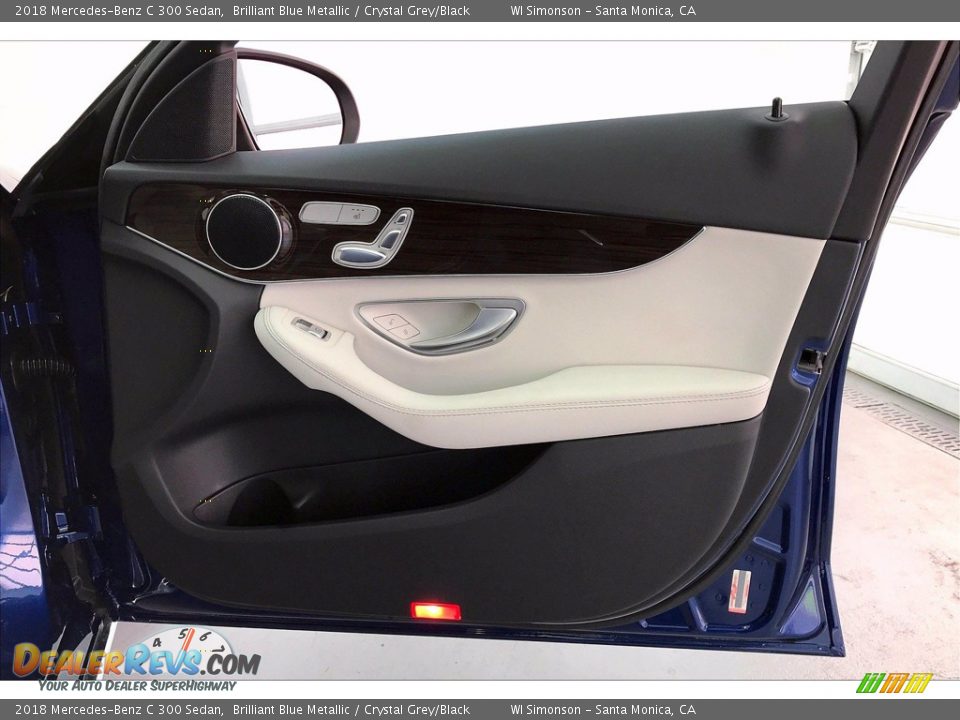Click the door latch on door edge
Screen dimensions: 960x720
point(810,360)
